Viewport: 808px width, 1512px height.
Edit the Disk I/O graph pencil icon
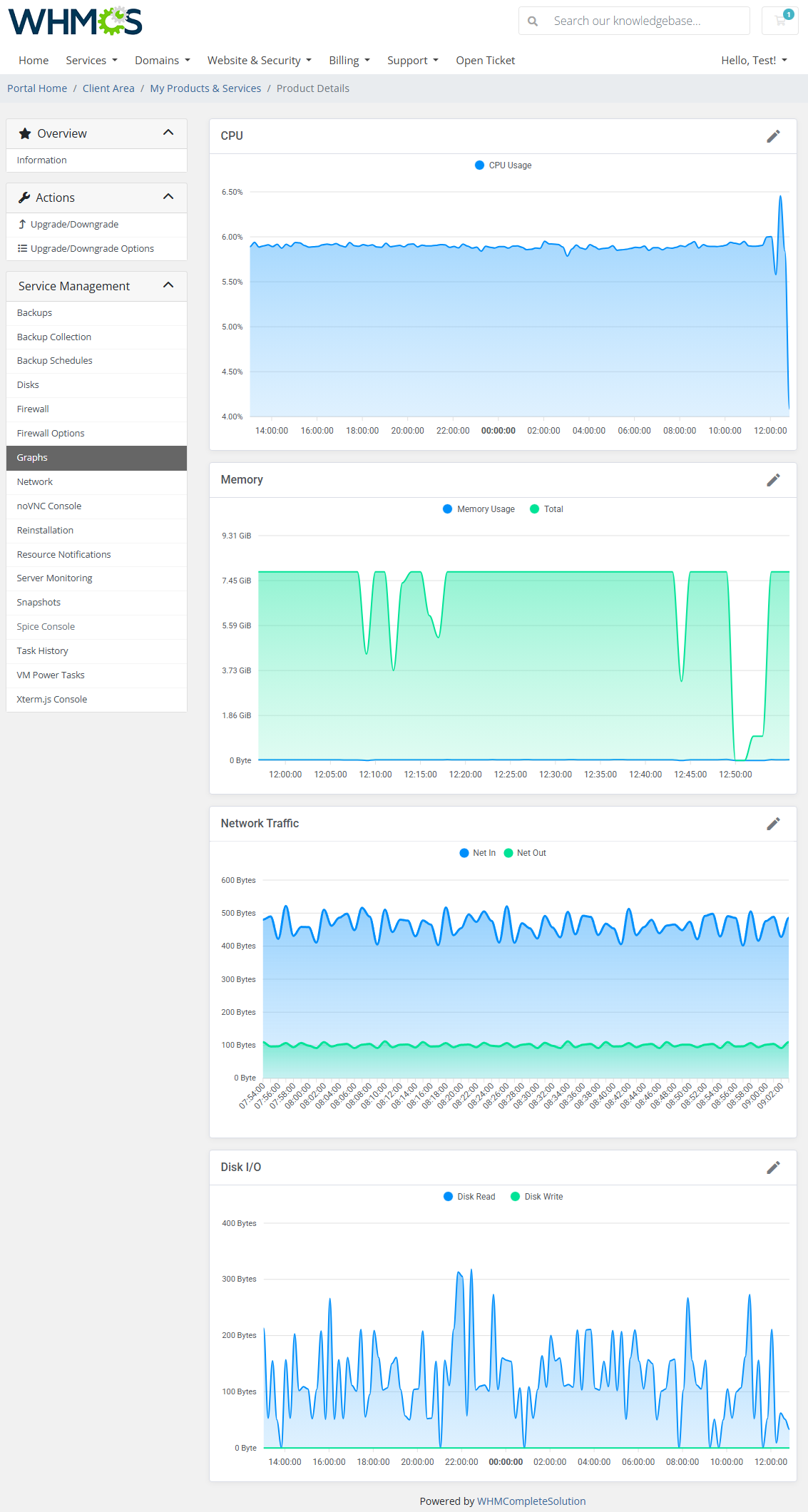773,1168
